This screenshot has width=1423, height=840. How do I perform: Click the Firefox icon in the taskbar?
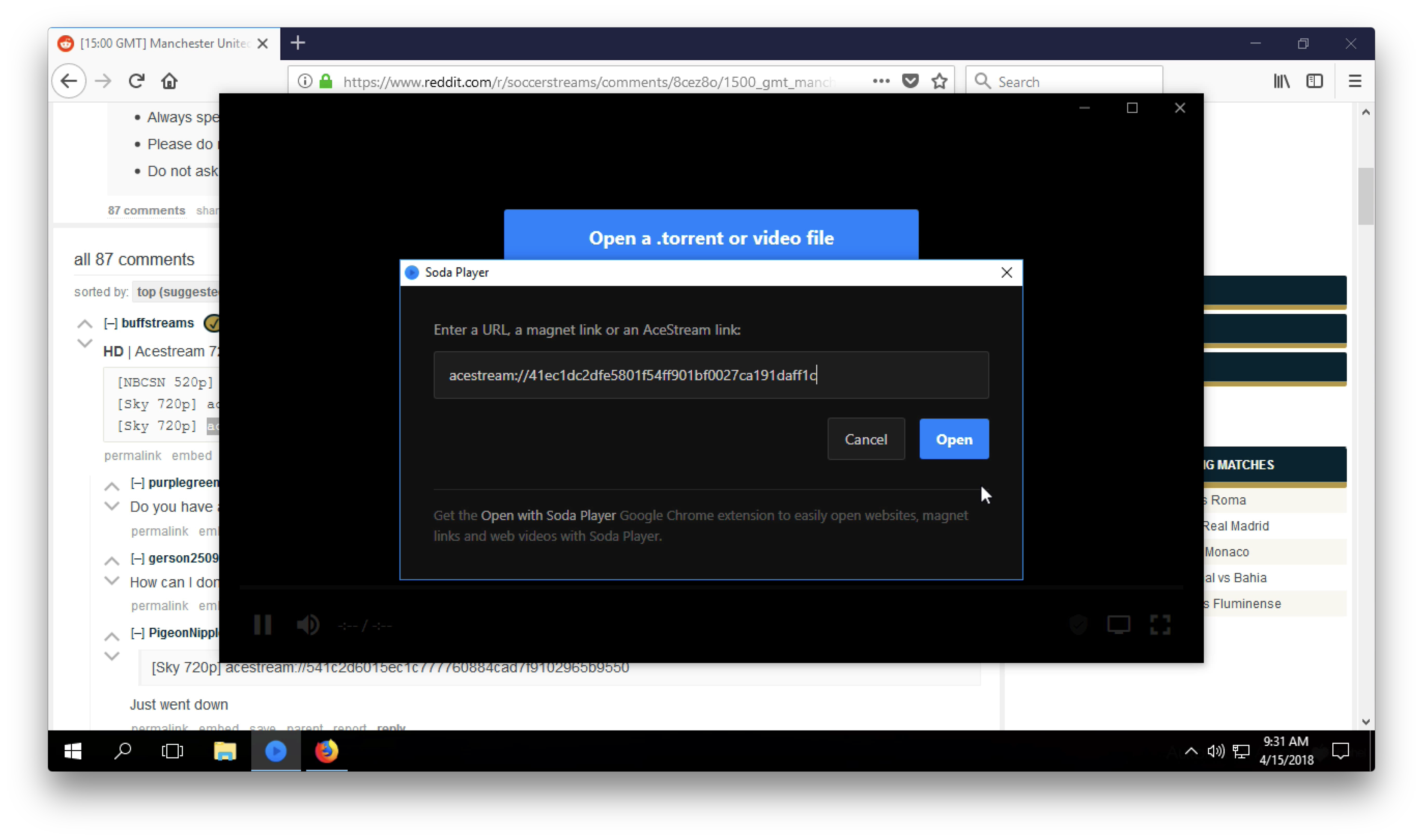326,751
